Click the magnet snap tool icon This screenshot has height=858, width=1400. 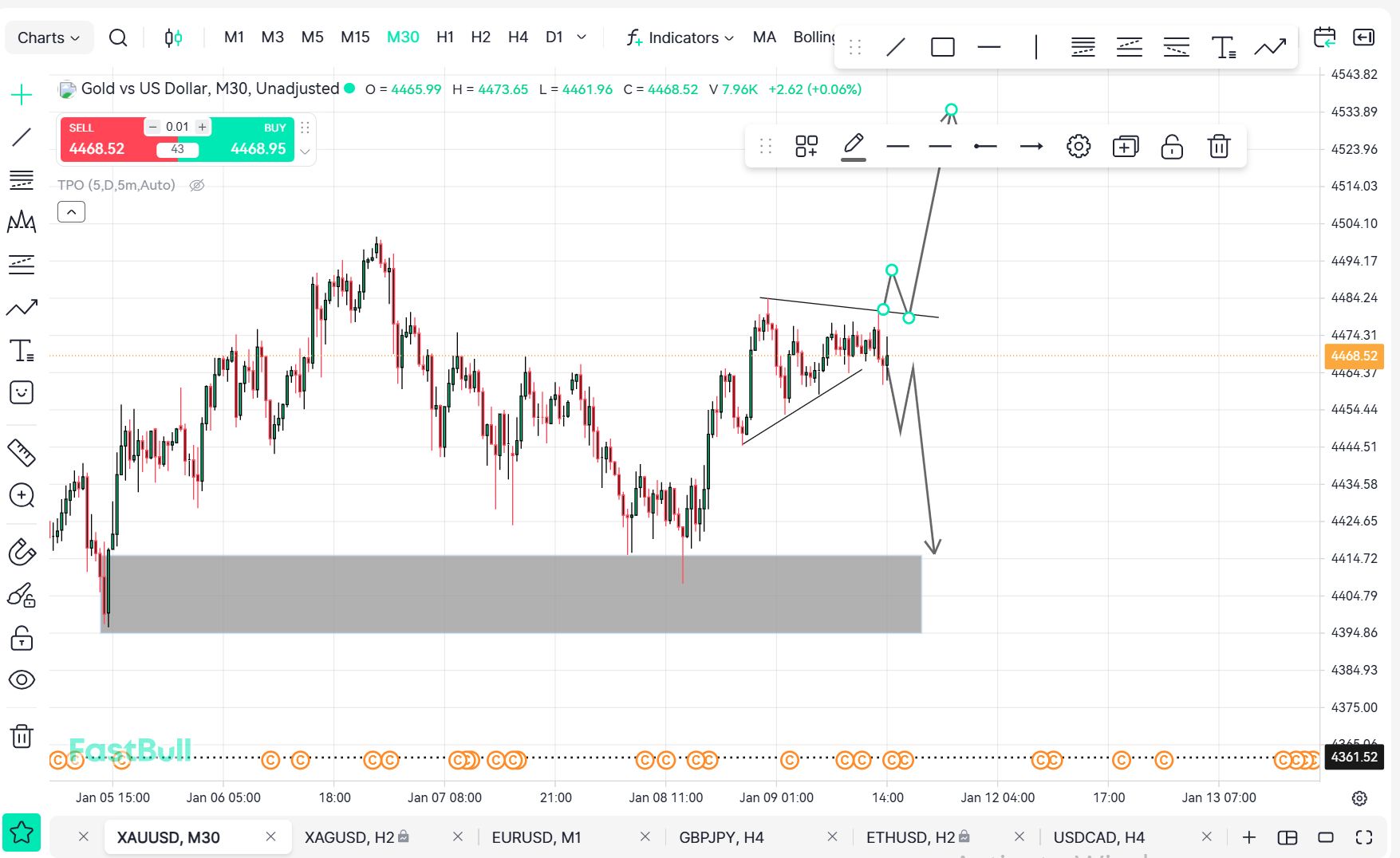22,552
